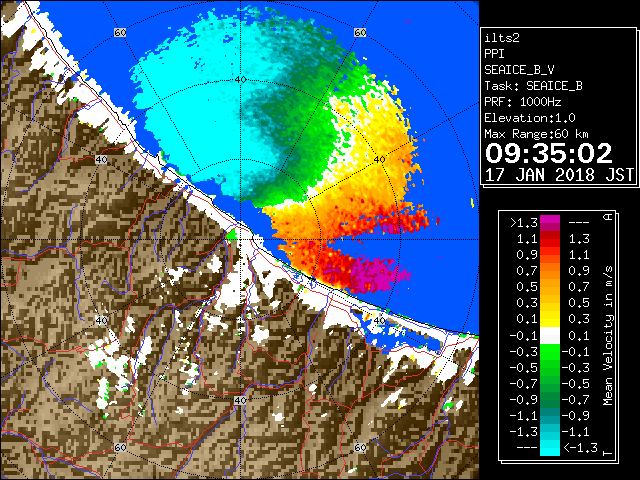The height and width of the screenshot is (480, 640).
Task: Click the 'Max Range:60 km' text
Action: tap(536, 134)
